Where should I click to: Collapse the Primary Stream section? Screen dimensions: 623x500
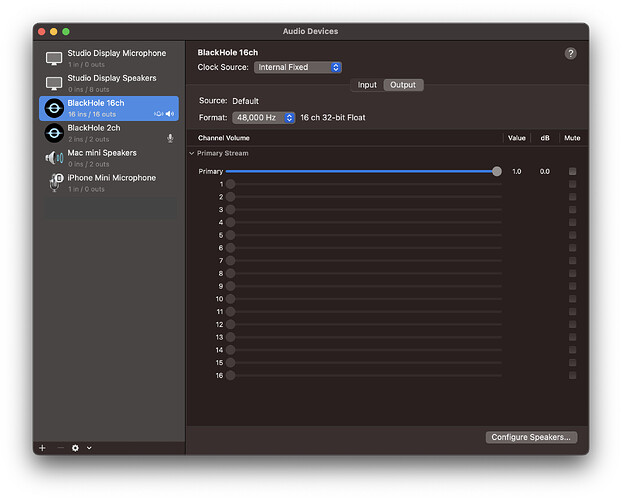click(x=192, y=153)
